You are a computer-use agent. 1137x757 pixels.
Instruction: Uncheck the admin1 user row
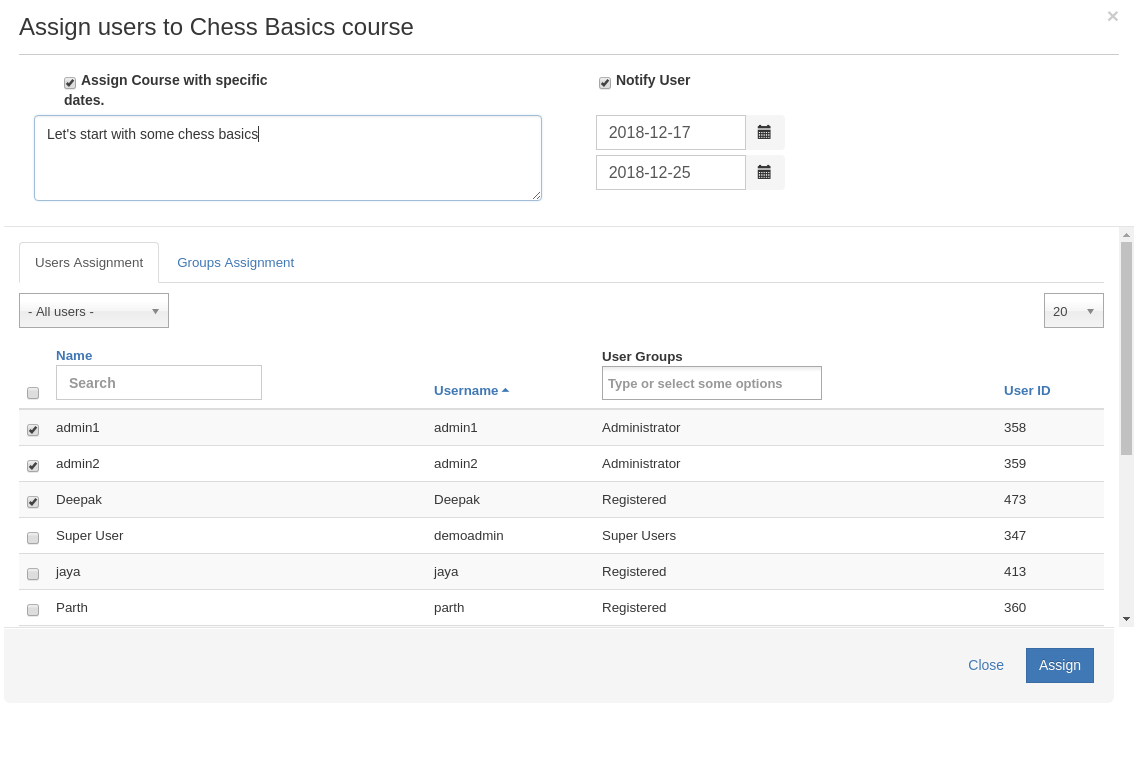click(33, 430)
